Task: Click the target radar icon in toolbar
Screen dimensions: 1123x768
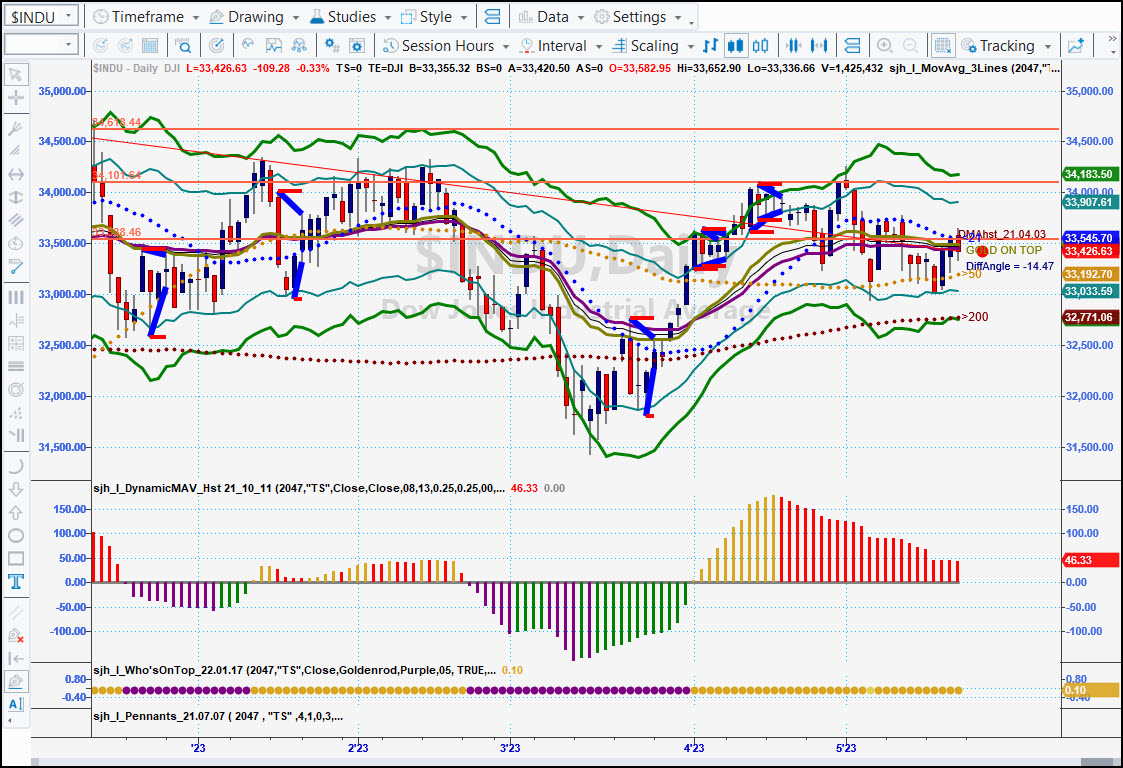Action: (x=216, y=46)
